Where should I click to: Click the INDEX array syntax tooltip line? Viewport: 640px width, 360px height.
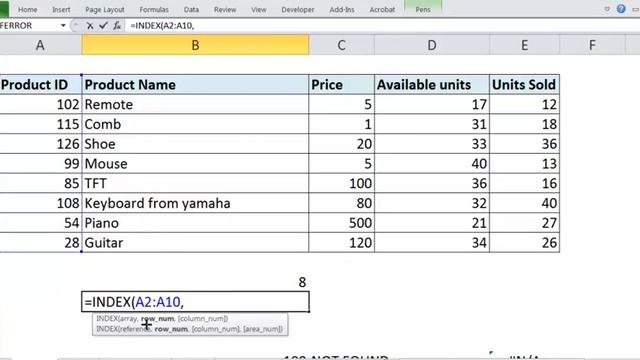pos(162,318)
